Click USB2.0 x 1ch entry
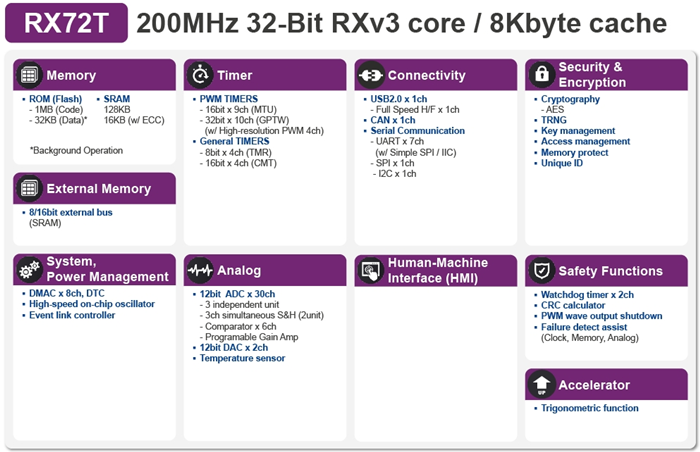Image resolution: width=700 pixels, height=452 pixels. [x=399, y=99]
